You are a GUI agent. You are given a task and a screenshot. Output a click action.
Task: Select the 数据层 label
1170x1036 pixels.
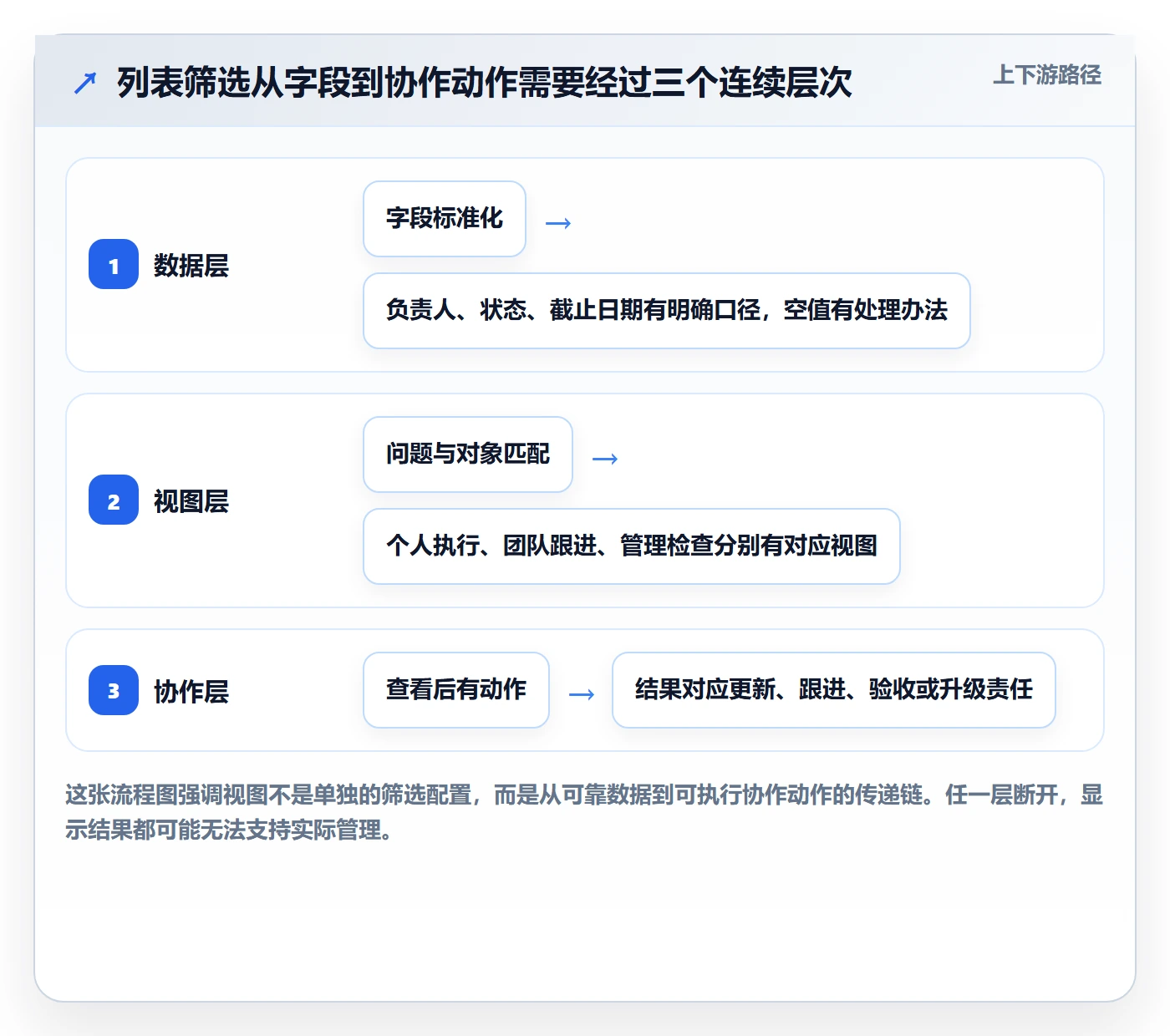(191, 266)
